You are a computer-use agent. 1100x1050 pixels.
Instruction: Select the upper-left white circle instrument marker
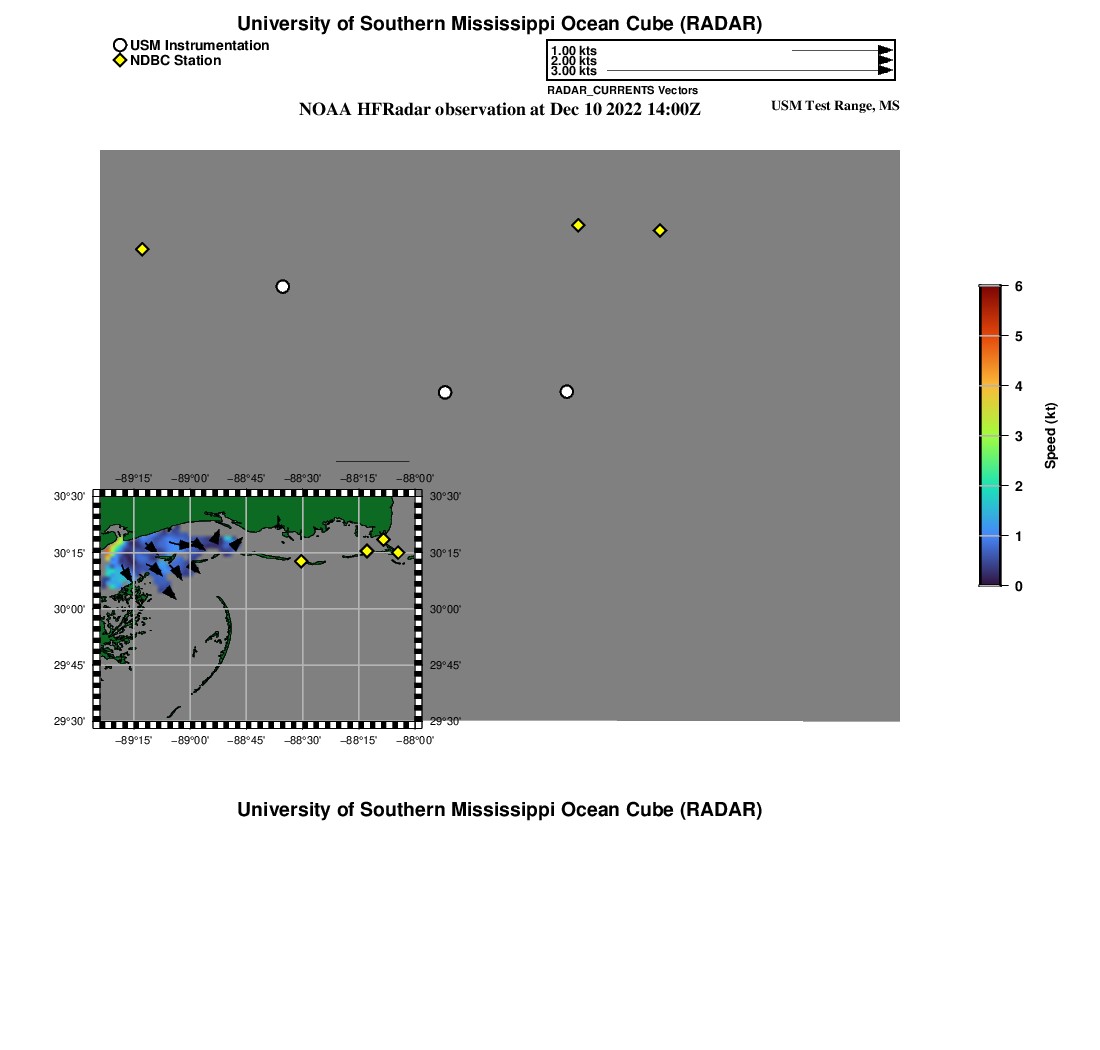282,287
